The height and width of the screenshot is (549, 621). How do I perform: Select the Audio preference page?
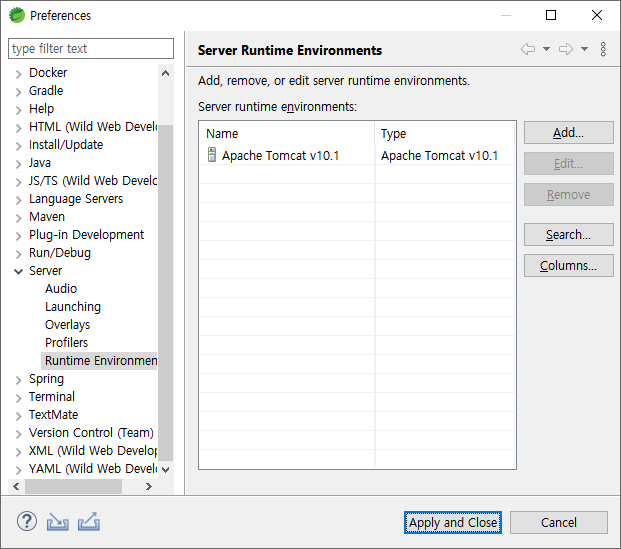pyautogui.click(x=61, y=288)
